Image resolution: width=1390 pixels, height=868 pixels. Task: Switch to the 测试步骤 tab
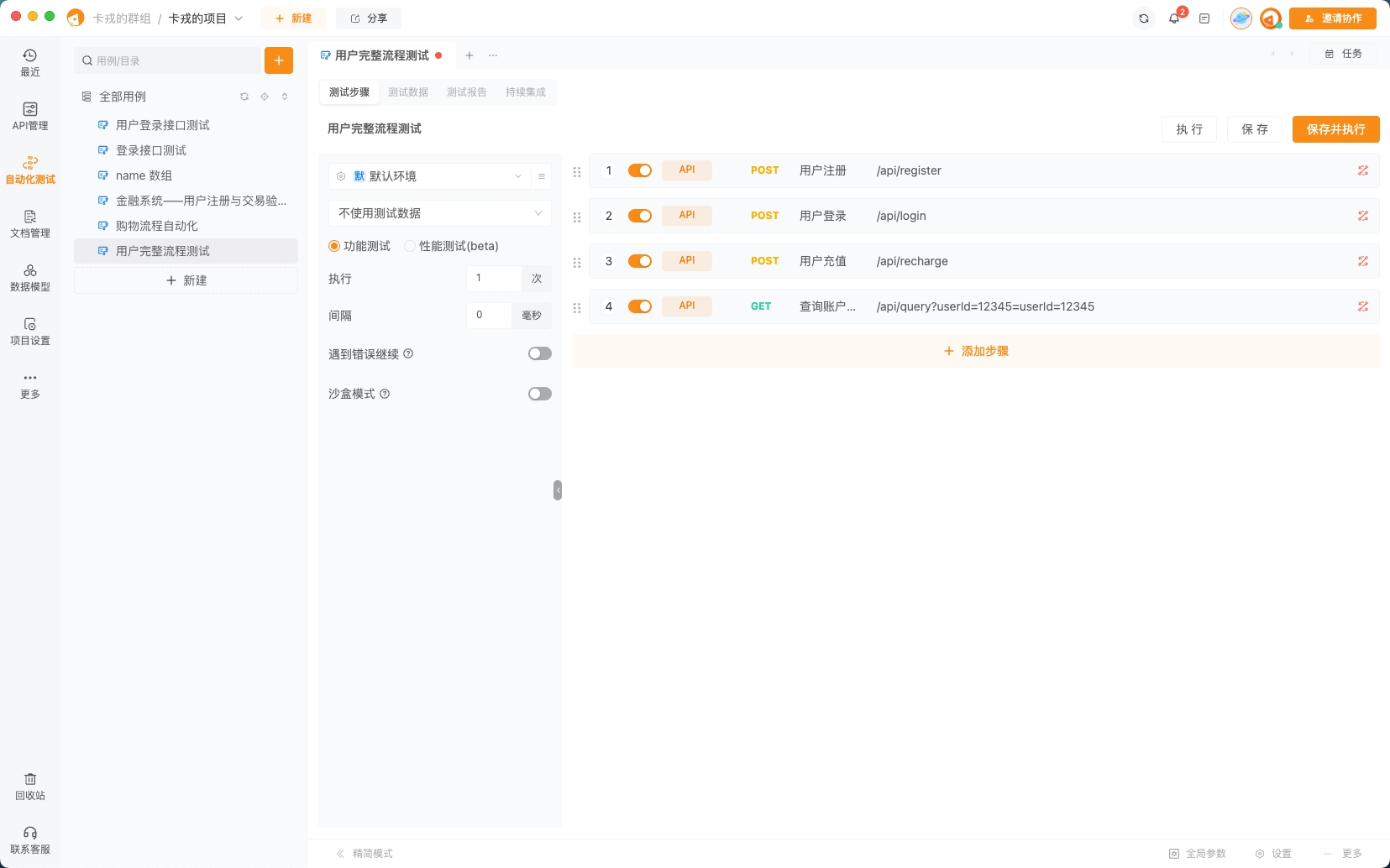pos(349,92)
